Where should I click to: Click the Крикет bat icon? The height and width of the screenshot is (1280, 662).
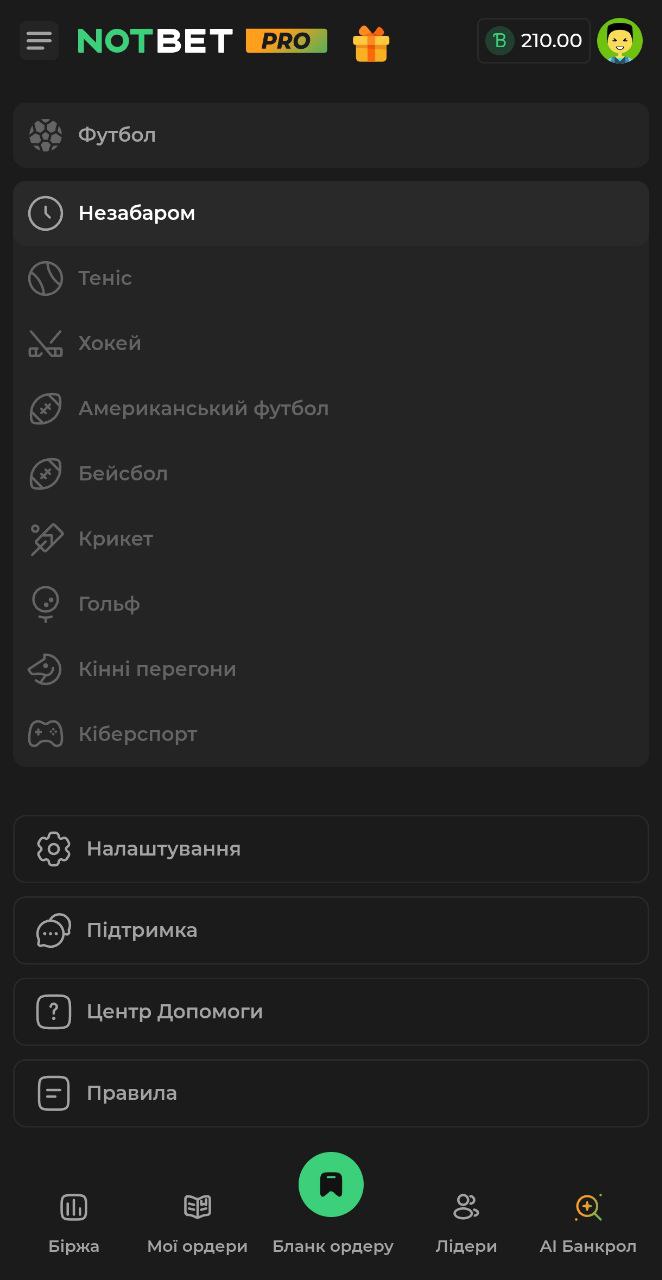pyautogui.click(x=45, y=538)
